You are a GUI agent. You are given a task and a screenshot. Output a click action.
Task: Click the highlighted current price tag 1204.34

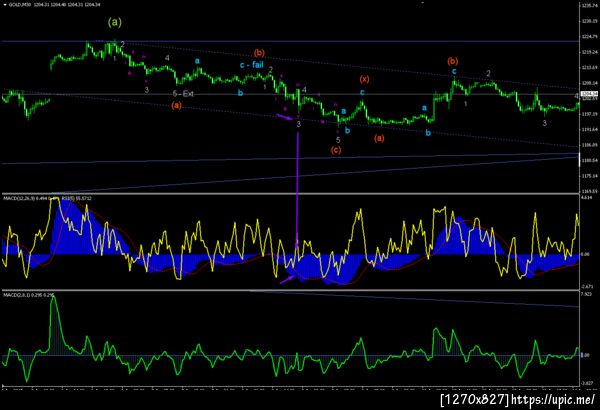587,94
